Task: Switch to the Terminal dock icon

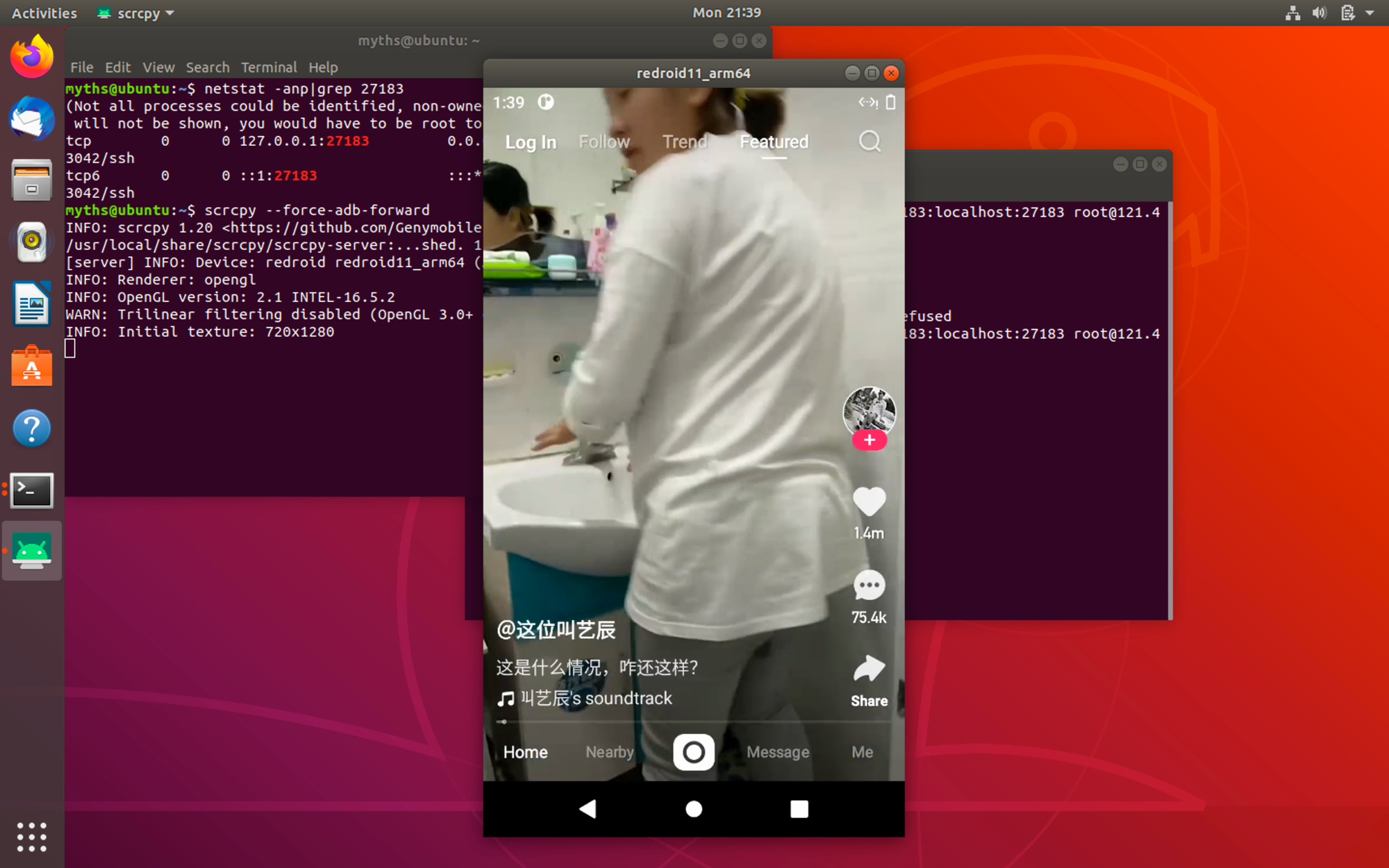Action: click(x=32, y=490)
